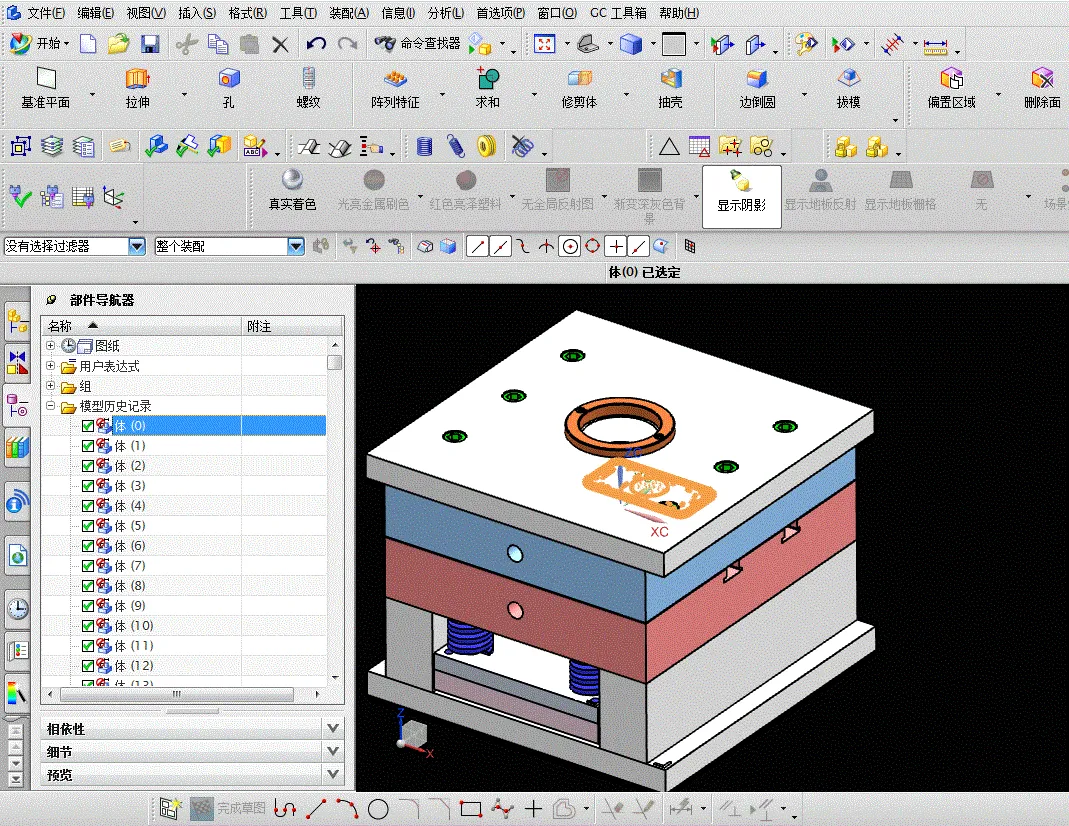
Task: Open the 分析(L) menu
Action: (445, 13)
